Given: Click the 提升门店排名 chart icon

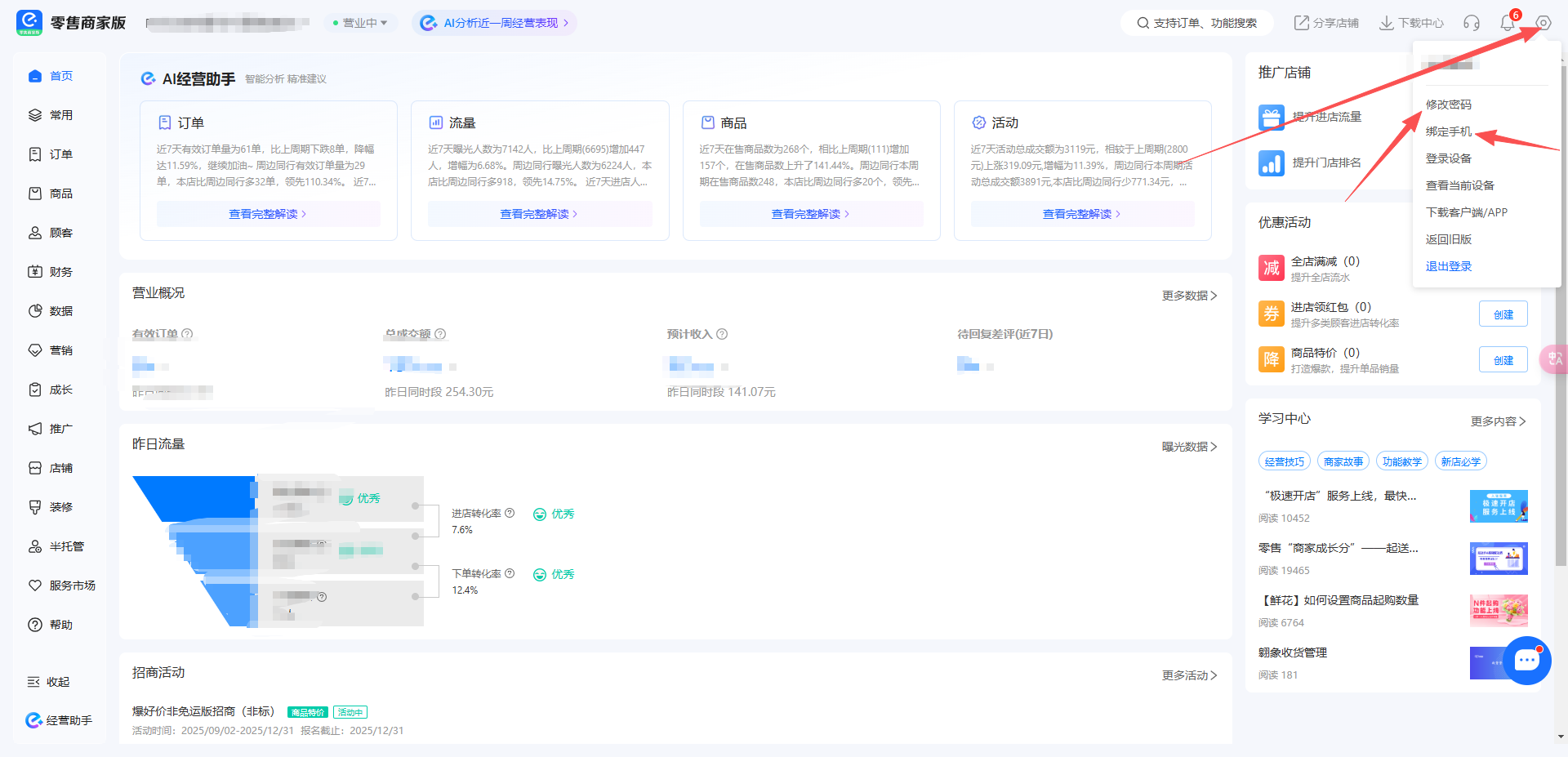Looking at the screenshot, I should click(1272, 163).
